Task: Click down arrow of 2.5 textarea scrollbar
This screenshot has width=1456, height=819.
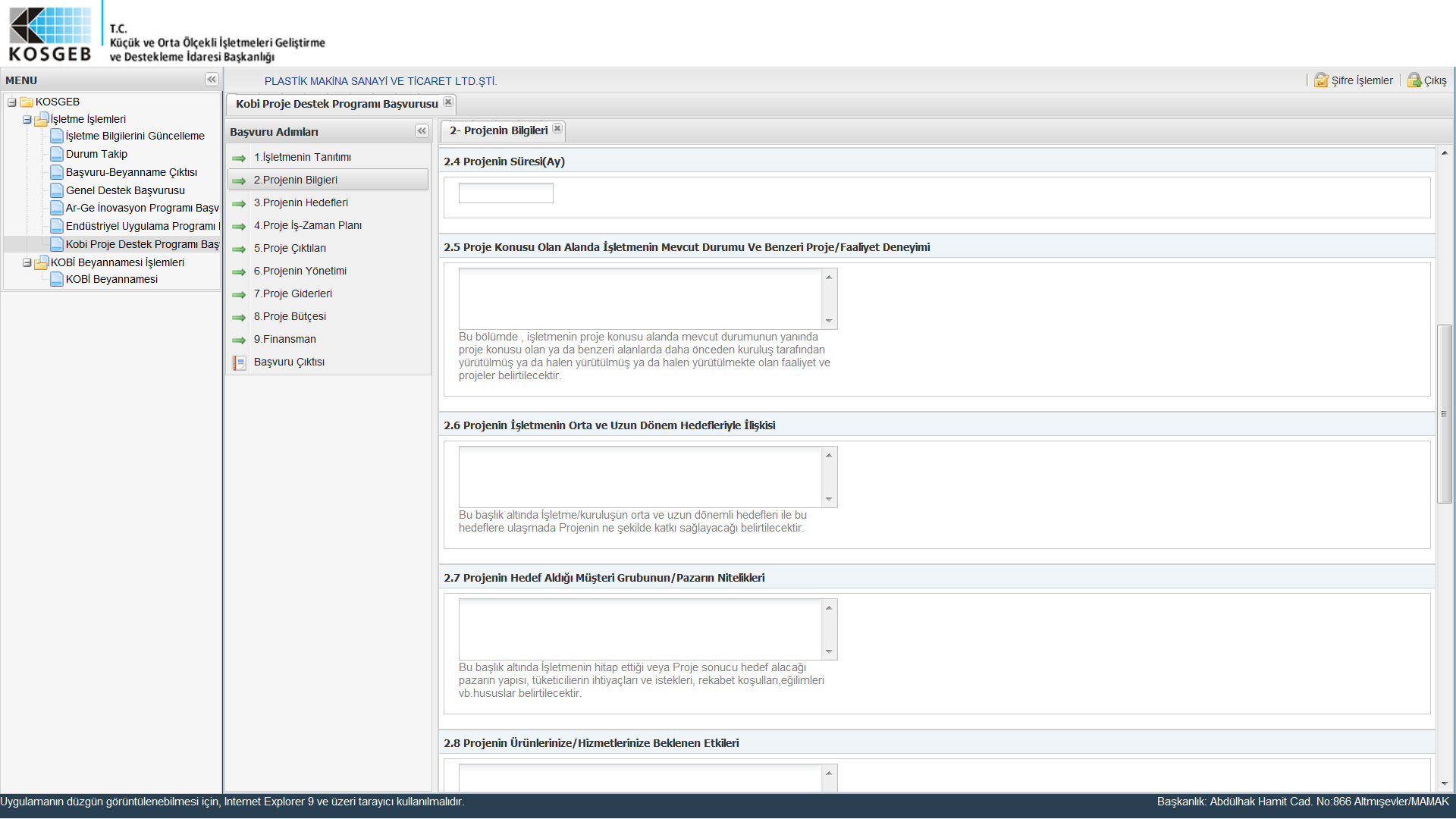Action: point(829,321)
